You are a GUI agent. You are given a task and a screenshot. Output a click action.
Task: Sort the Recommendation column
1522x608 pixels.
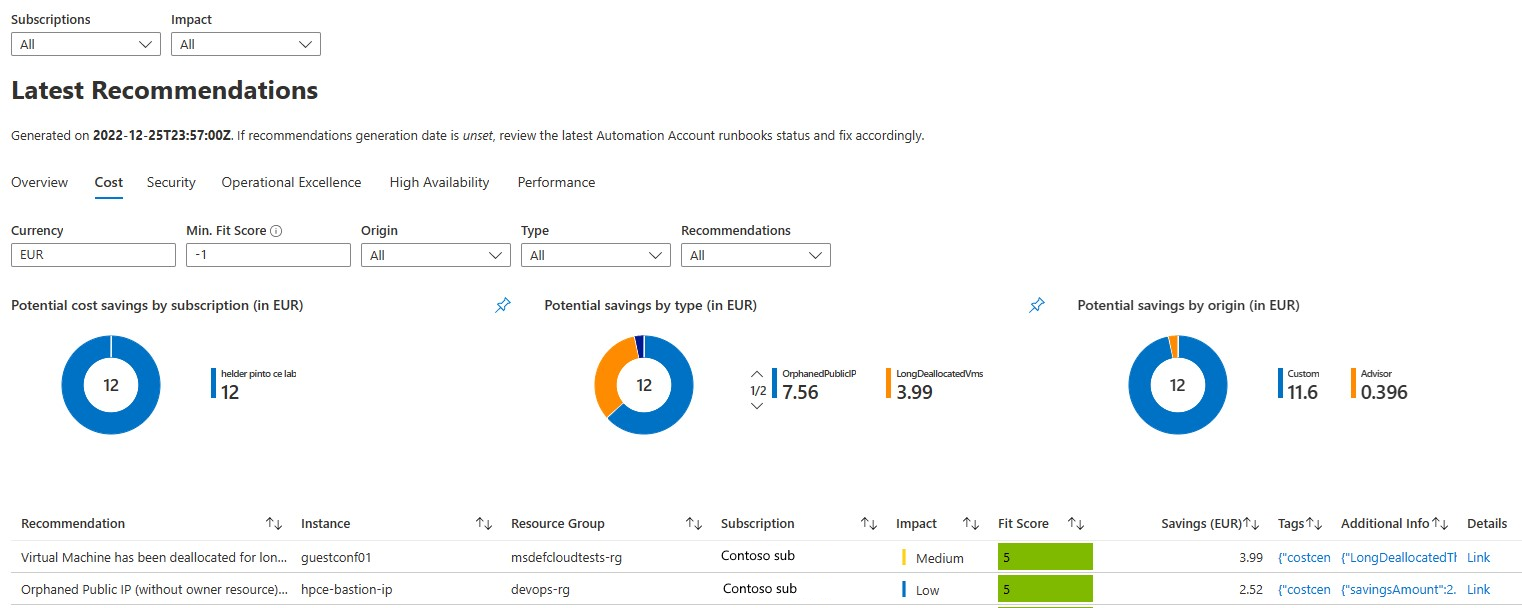(x=274, y=522)
